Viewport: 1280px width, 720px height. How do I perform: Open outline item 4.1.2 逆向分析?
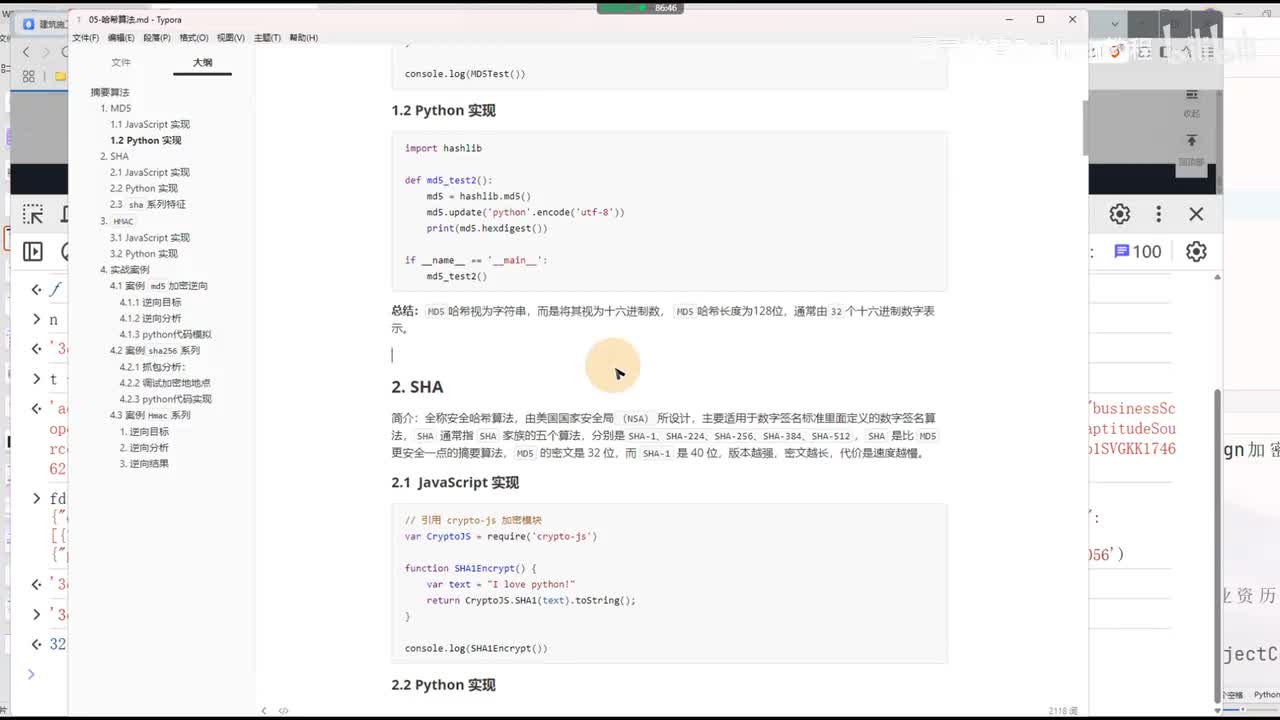pos(151,318)
